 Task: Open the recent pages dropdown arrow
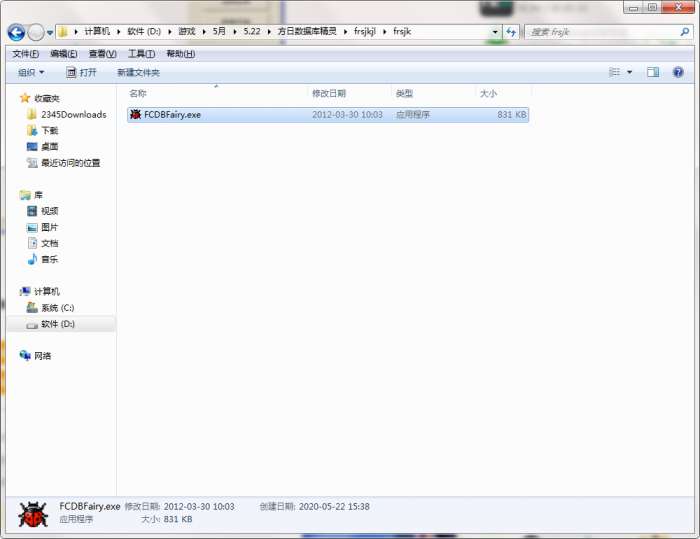(x=50, y=33)
